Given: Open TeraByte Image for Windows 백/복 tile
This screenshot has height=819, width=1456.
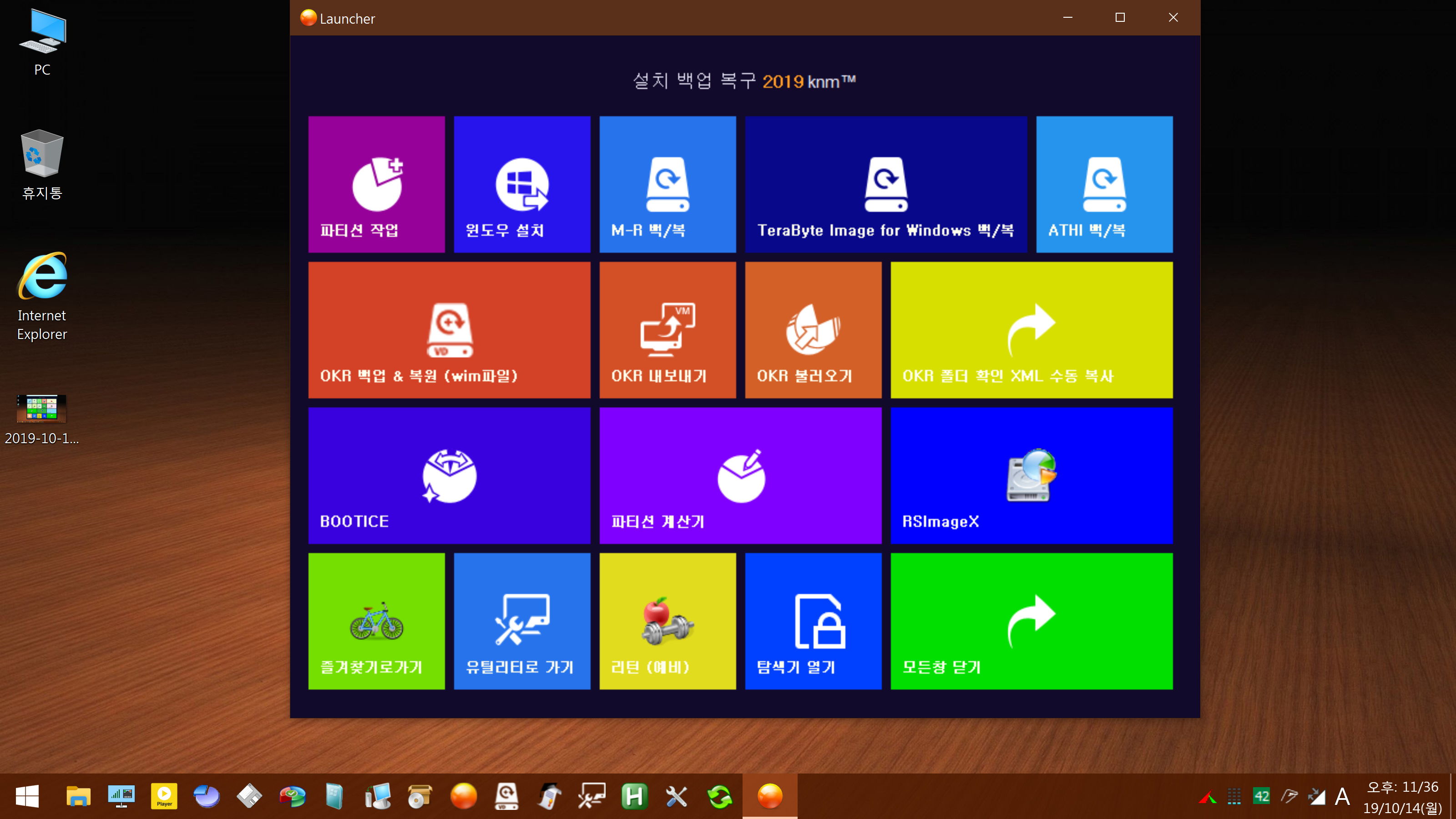Looking at the screenshot, I should pyautogui.click(x=886, y=184).
